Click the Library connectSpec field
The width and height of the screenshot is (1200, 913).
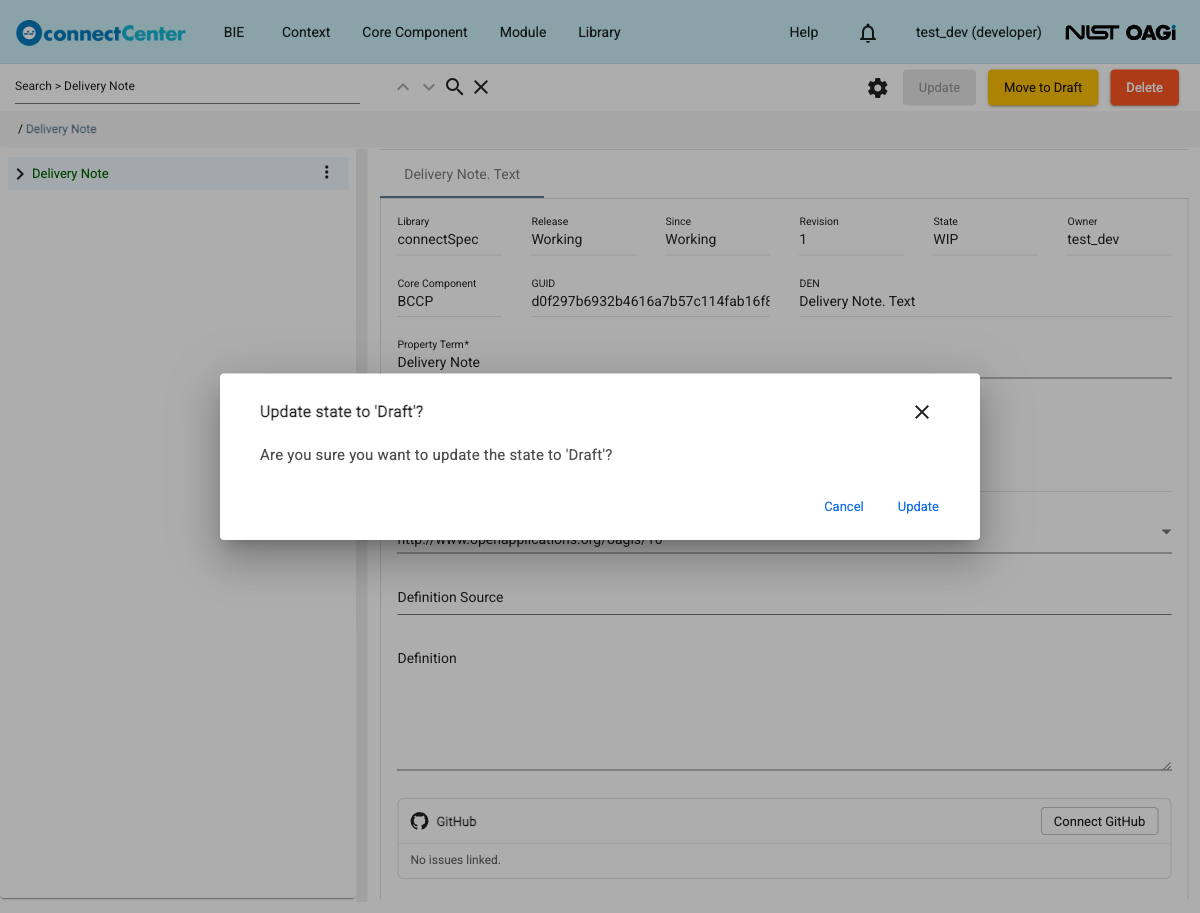[449, 239]
